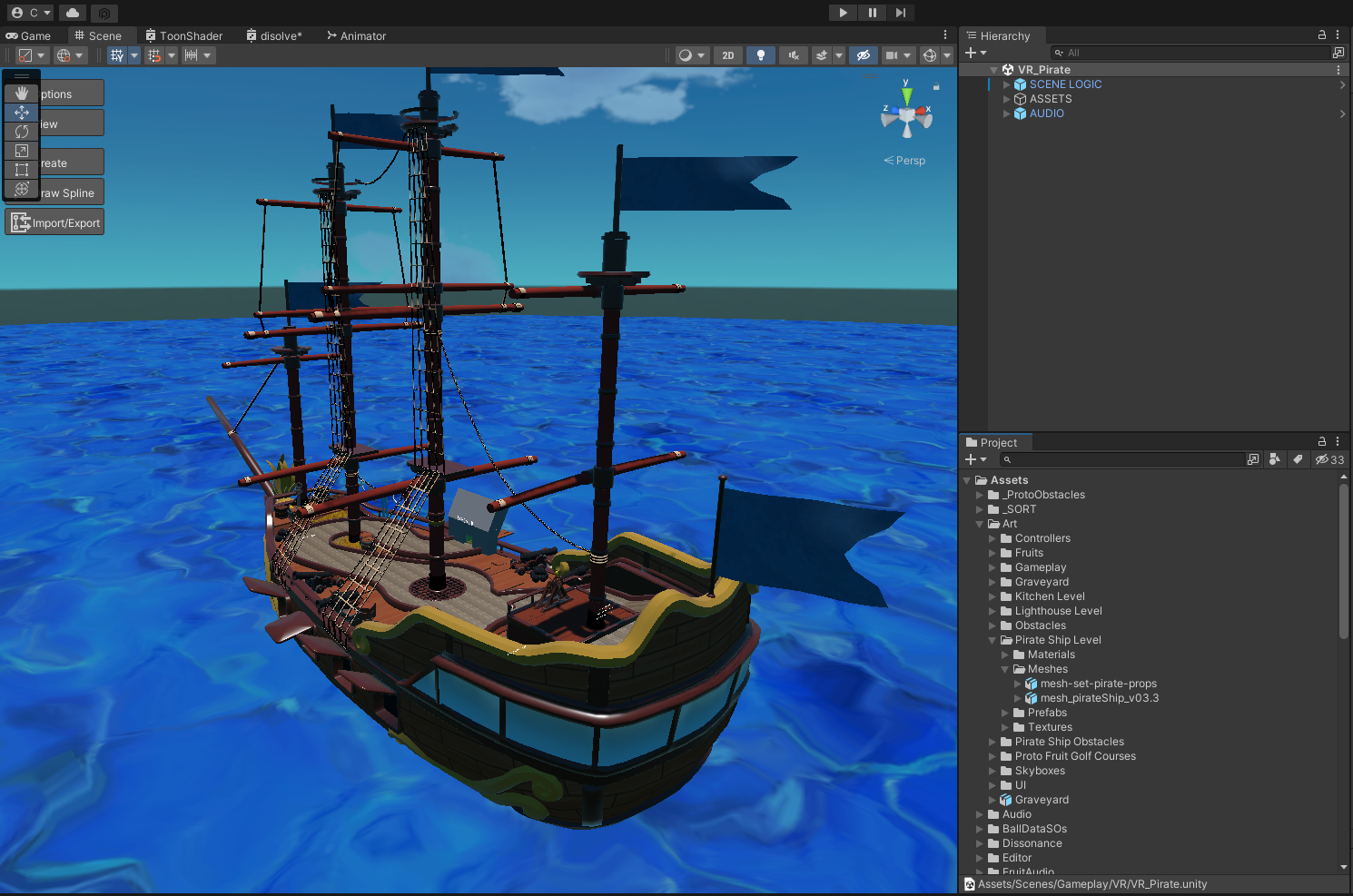Advance one frame with the Step button
Viewport: 1353px width, 896px height.
click(900, 13)
